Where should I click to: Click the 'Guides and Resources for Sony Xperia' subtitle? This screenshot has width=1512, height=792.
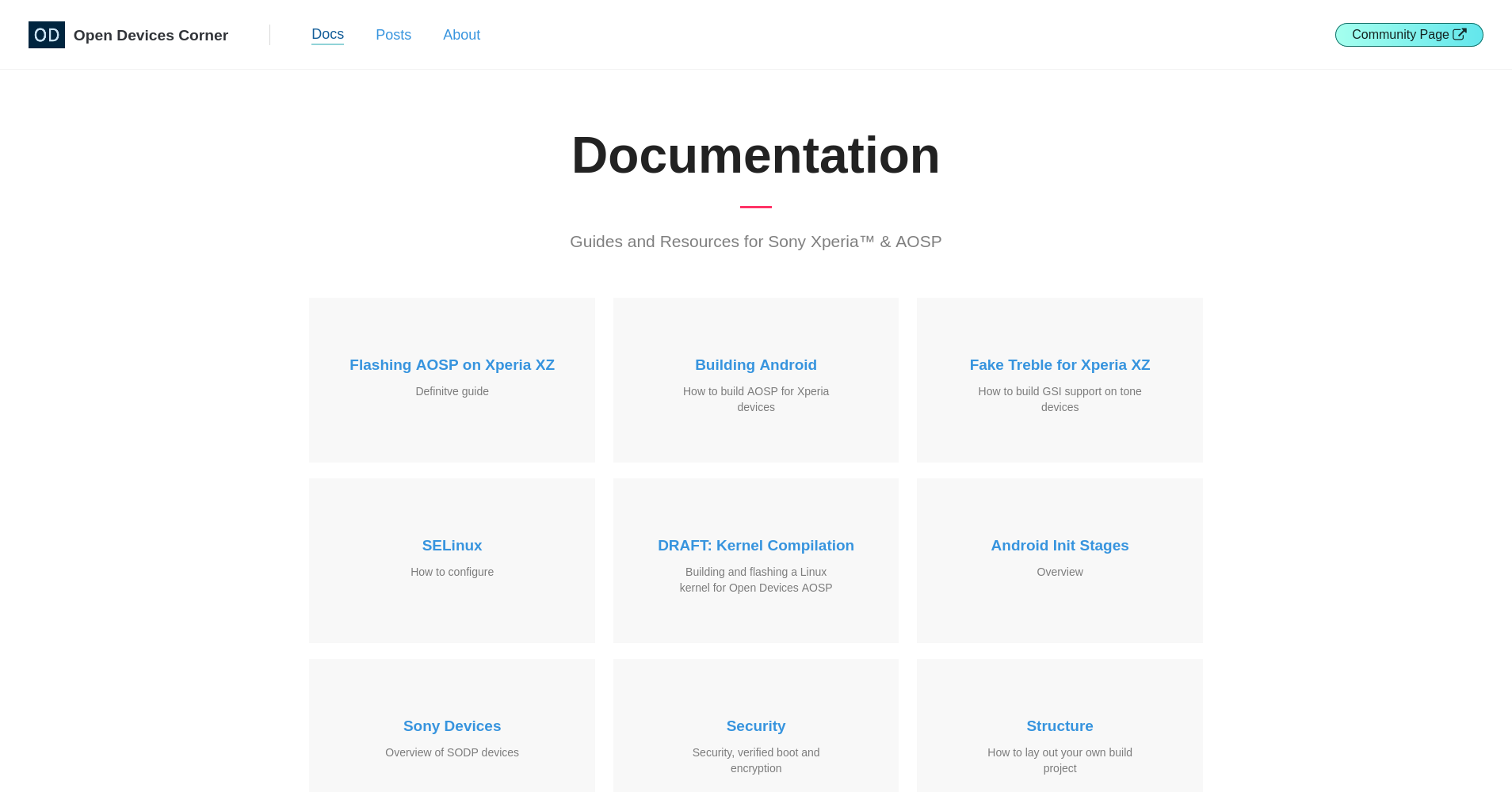pos(756,242)
